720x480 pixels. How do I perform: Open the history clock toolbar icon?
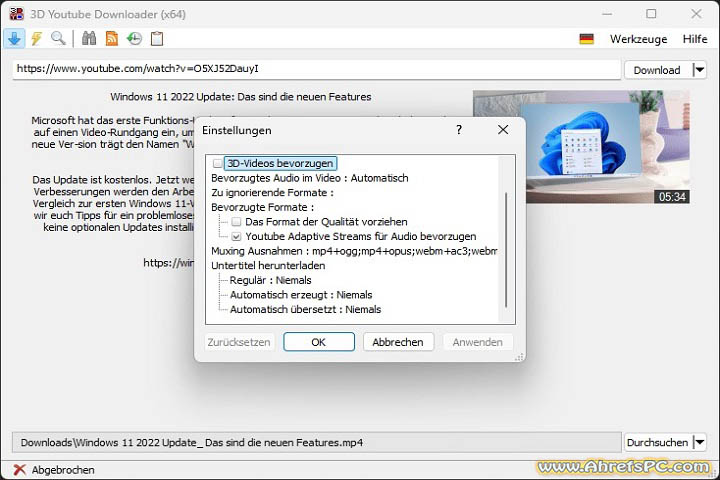tap(135, 39)
